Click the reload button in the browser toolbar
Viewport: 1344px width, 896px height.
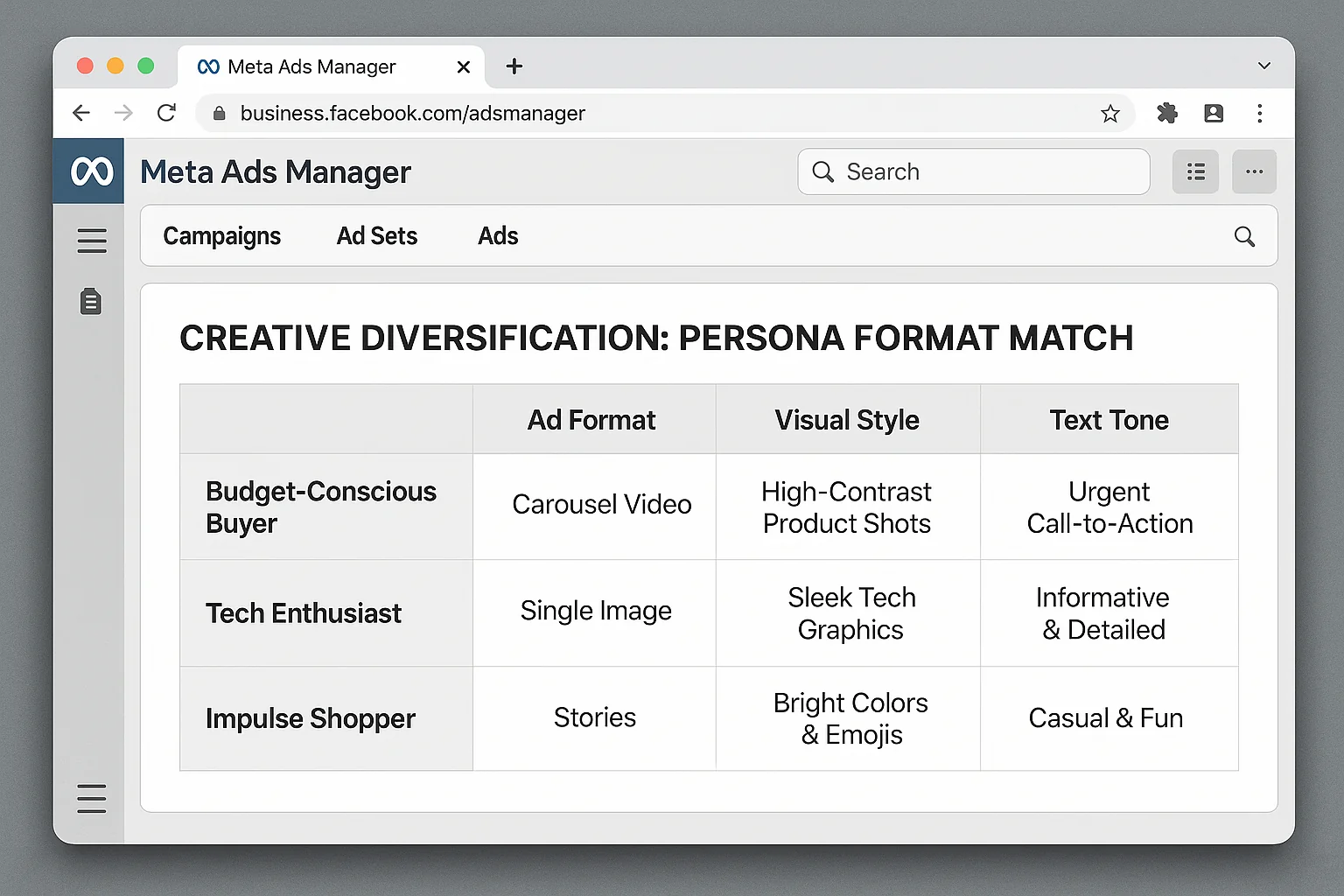click(x=165, y=113)
